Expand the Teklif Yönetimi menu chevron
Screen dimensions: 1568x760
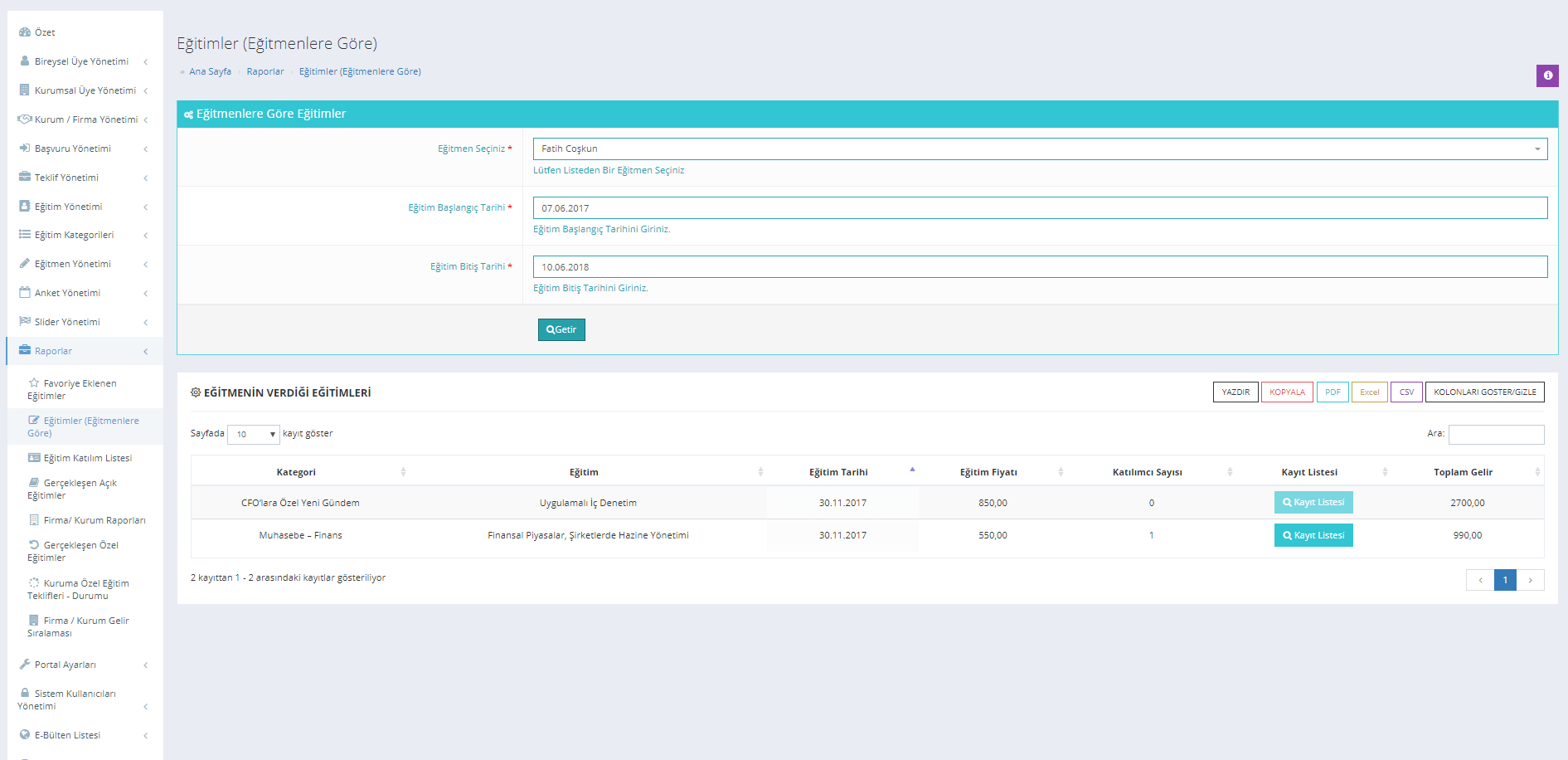(146, 177)
